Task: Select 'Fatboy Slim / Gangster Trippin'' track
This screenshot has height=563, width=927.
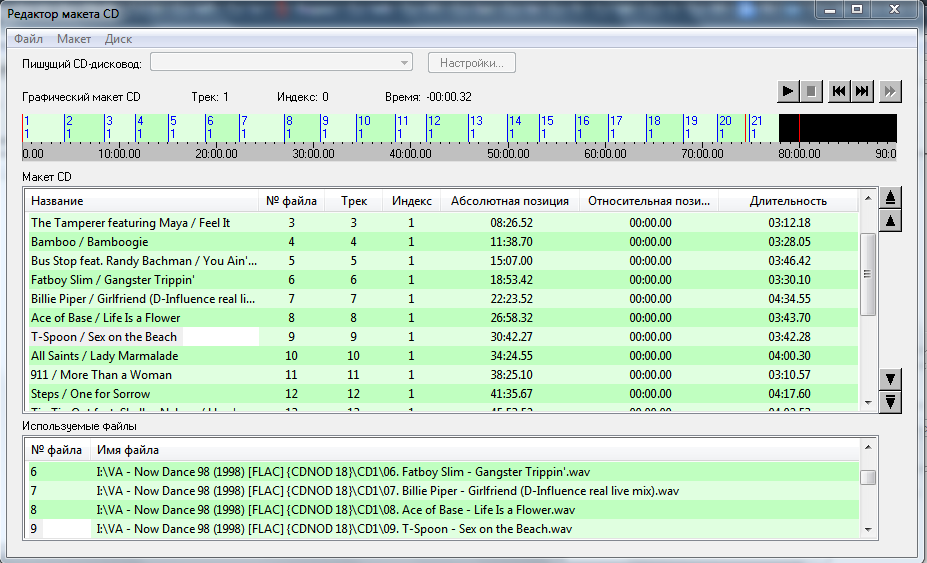Action: click(443, 280)
